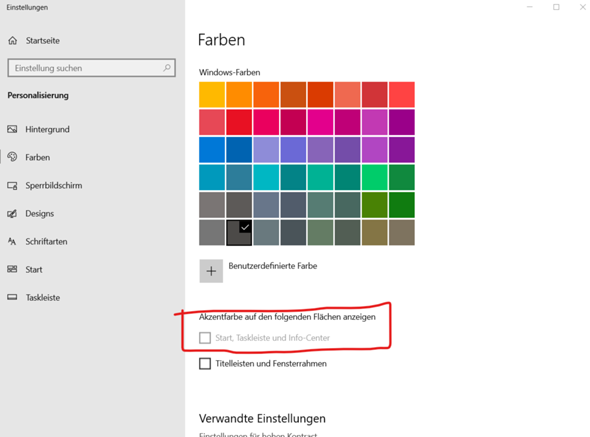Click the plus icon for custom color
This screenshot has height=437, width=590.
[211, 271]
